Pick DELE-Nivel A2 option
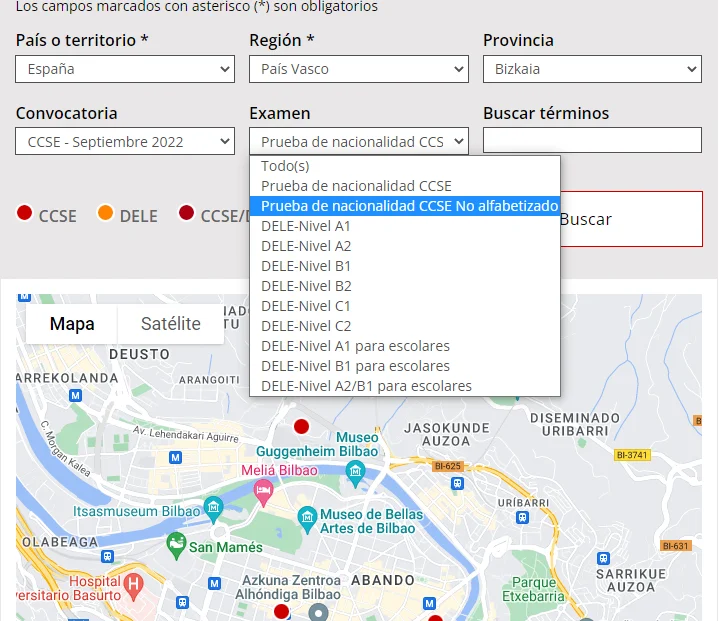The height and width of the screenshot is (621, 719). click(x=404, y=246)
